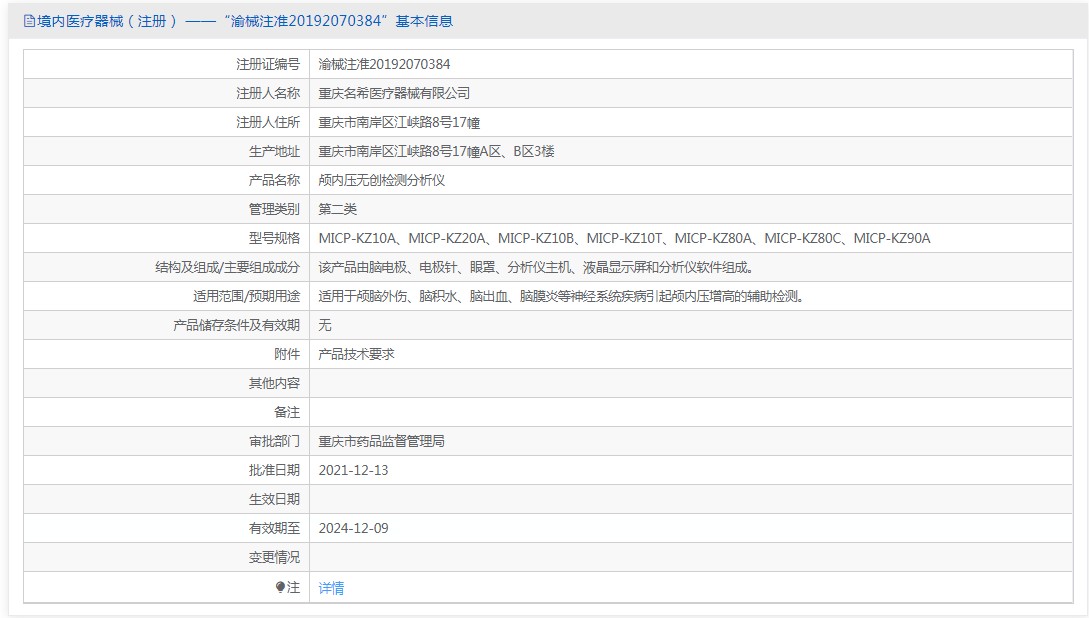Click the 批准日期 label
Image resolution: width=1089 pixels, height=618 pixels.
(x=274, y=470)
